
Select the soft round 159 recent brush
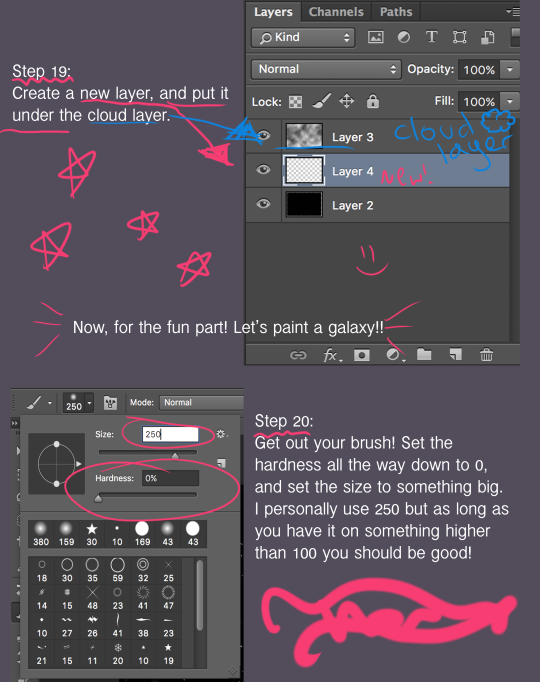point(66,534)
